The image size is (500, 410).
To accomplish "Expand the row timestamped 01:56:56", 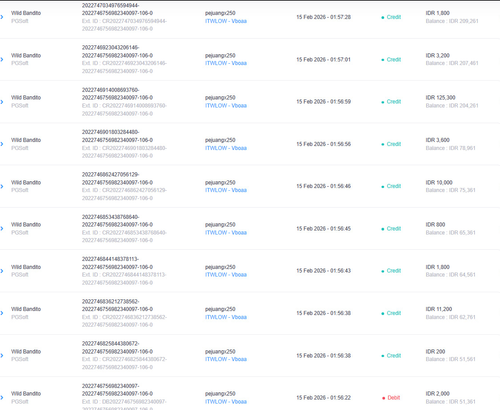I will click(2, 144).
